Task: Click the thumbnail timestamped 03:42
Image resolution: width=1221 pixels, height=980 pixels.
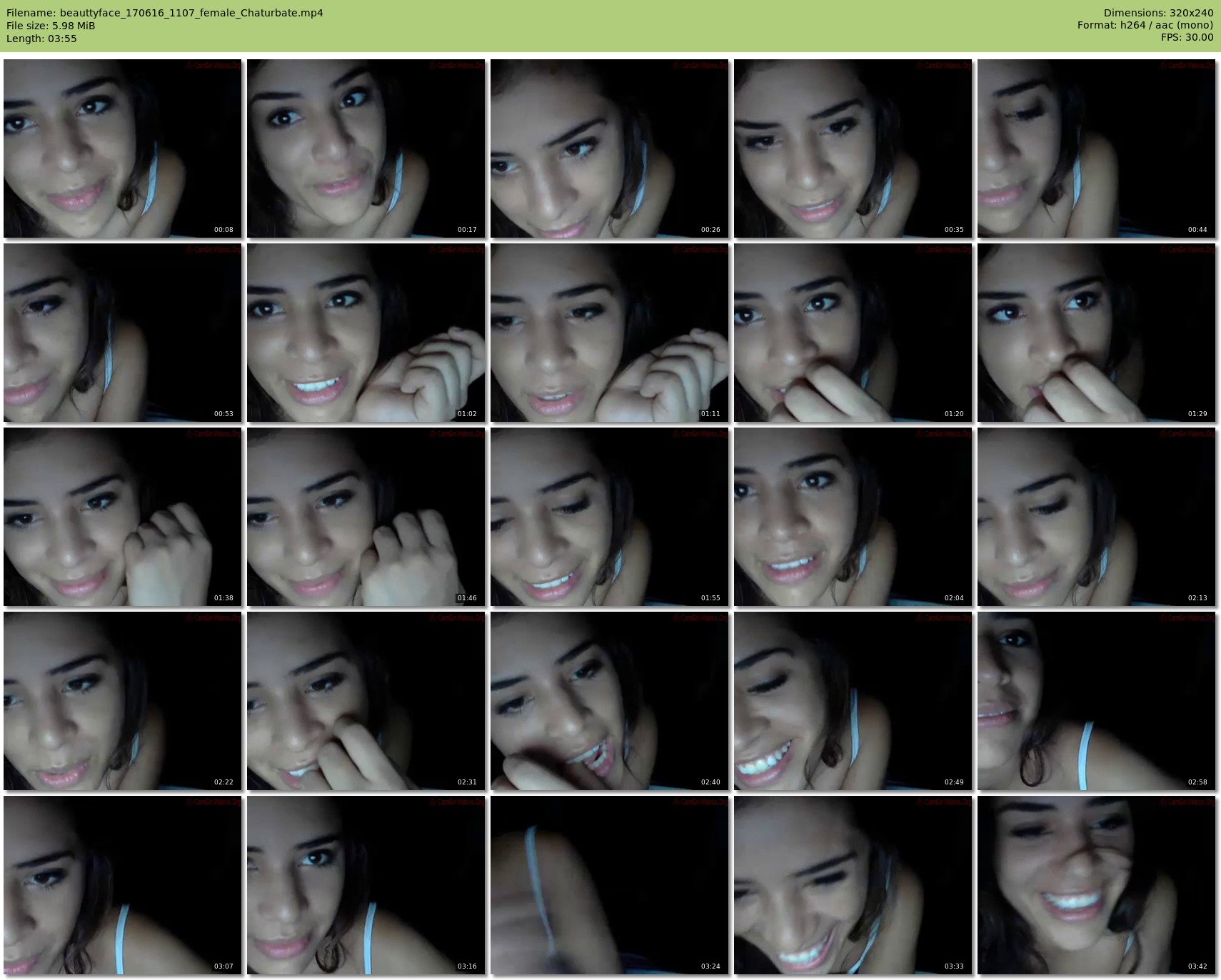Action: 1097,885
